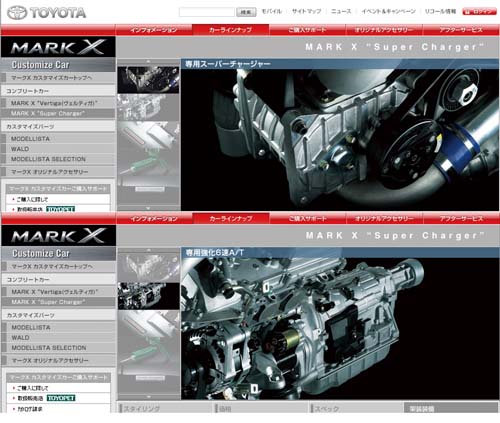Viewport: 500px width, 423px height.
Task: Click the up arrow above the supercharger page thumbnails
Action: pos(148,62)
